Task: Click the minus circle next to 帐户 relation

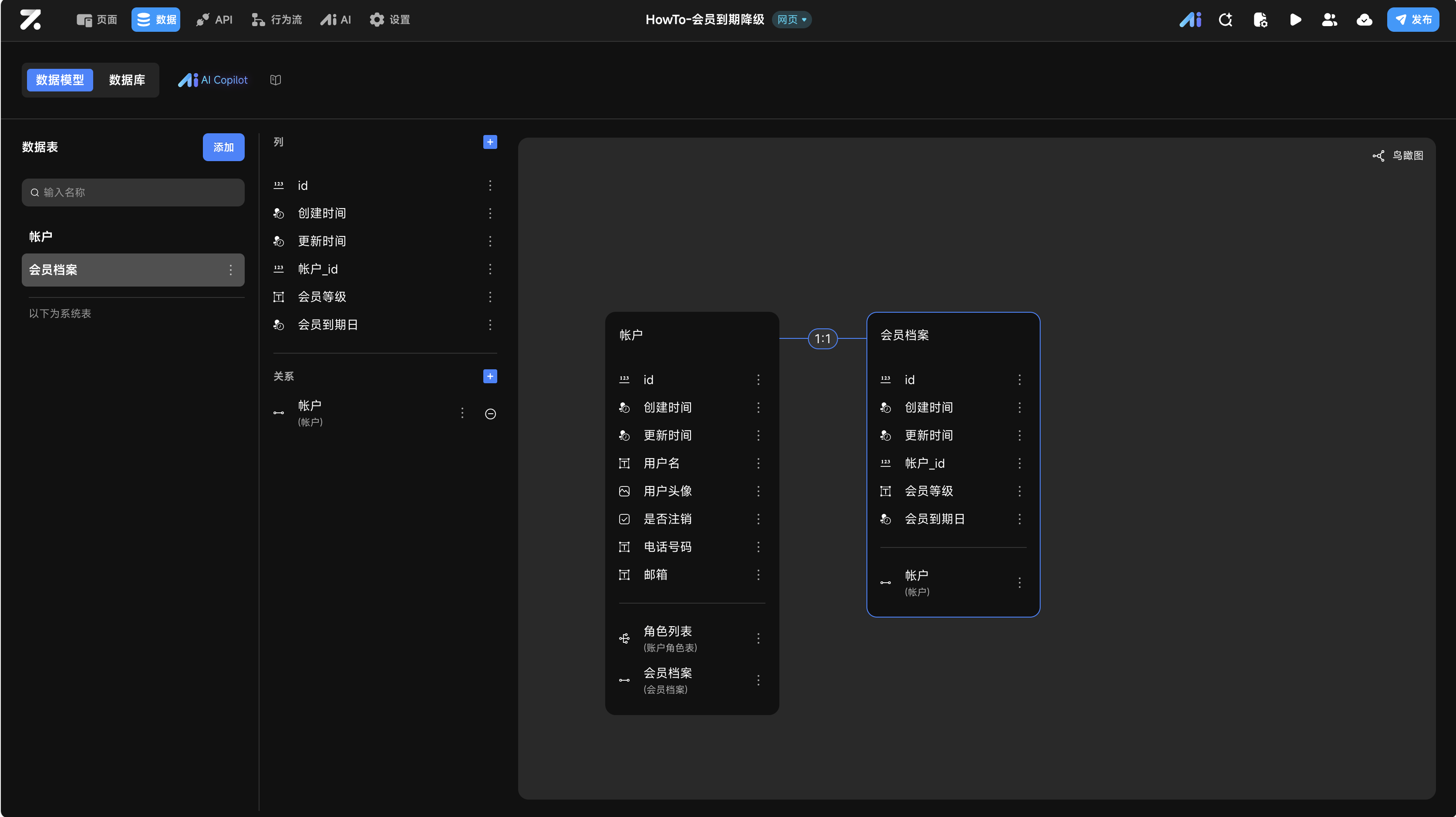Action: click(490, 414)
